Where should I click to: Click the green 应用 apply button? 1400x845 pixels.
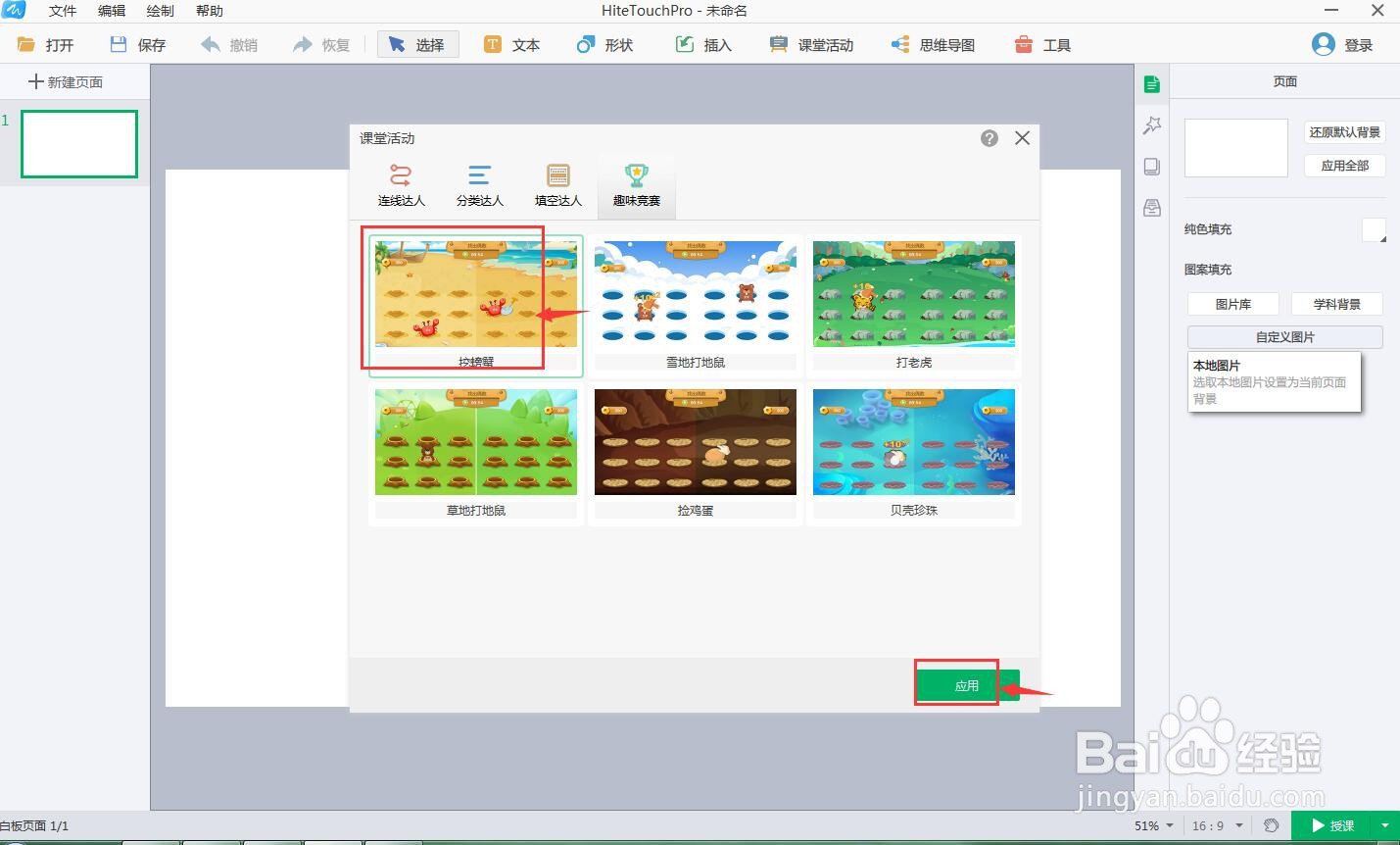(x=967, y=685)
